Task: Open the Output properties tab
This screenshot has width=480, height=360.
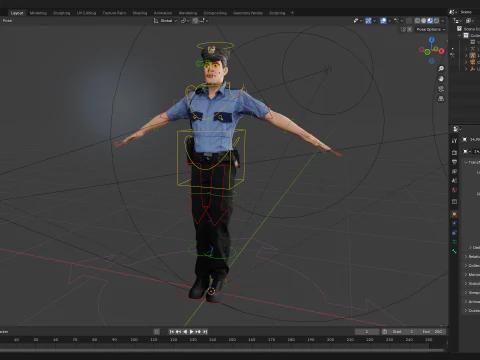Action: (x=454, y=162)
